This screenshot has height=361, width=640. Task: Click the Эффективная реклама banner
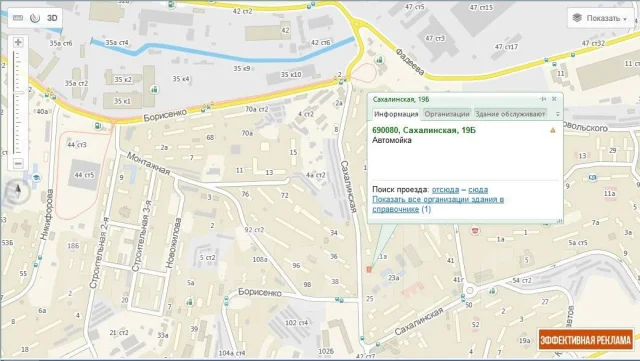(585, 339)
